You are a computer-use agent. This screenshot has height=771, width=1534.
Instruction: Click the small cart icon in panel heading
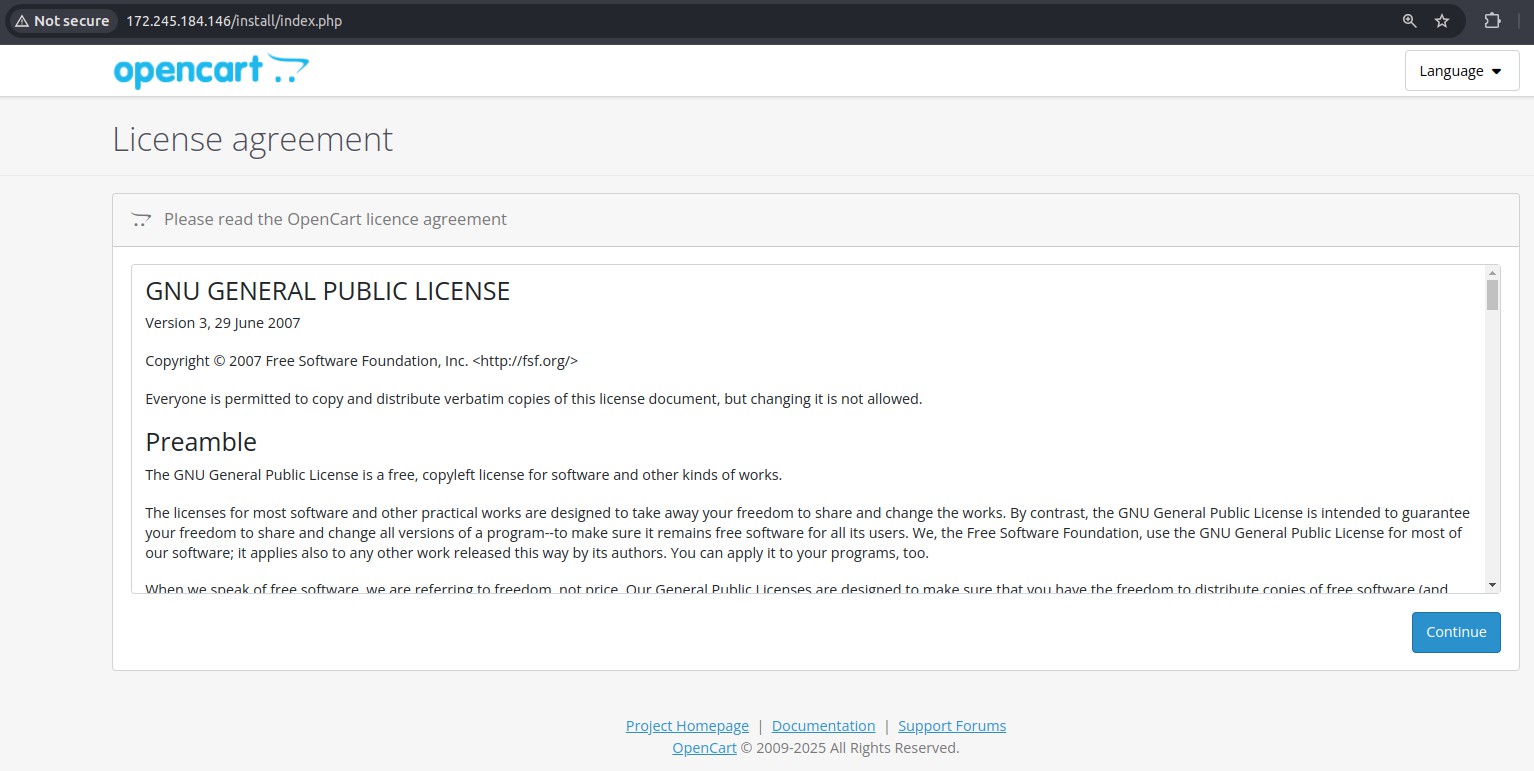141,220
